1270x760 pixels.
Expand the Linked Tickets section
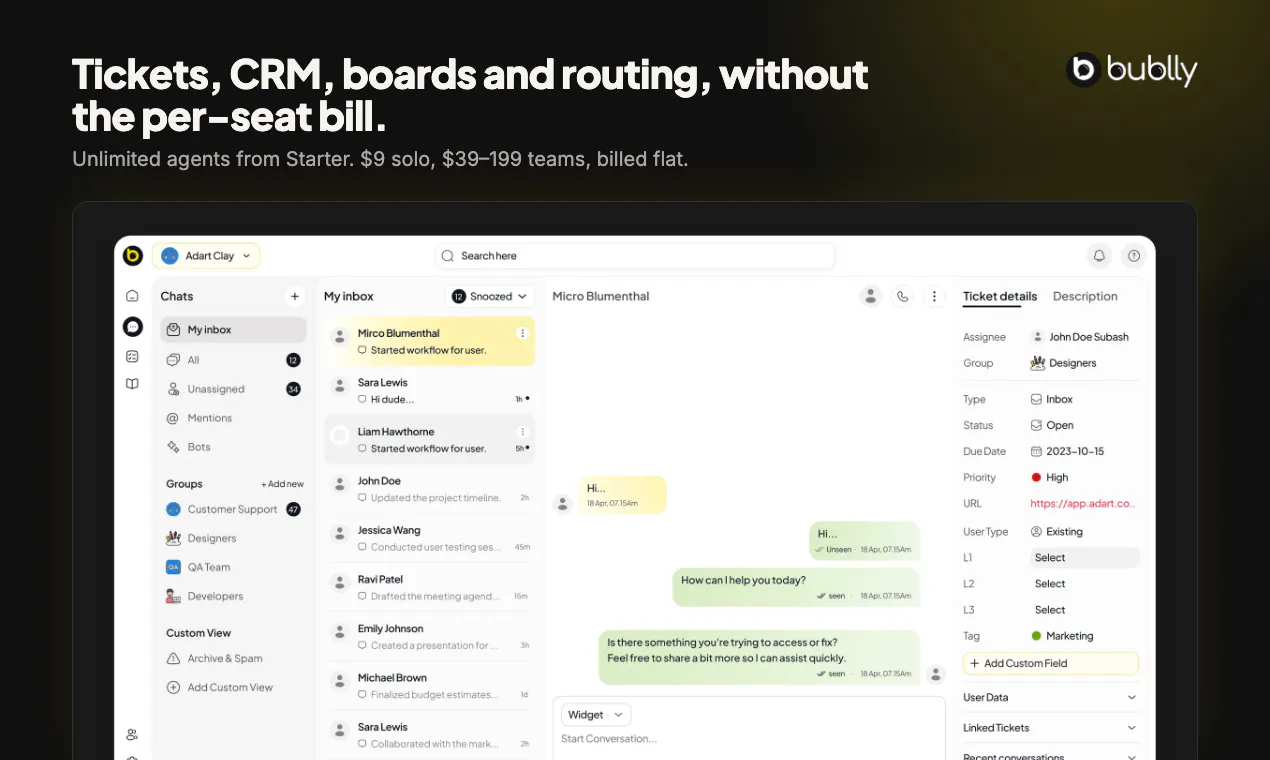1050,728
